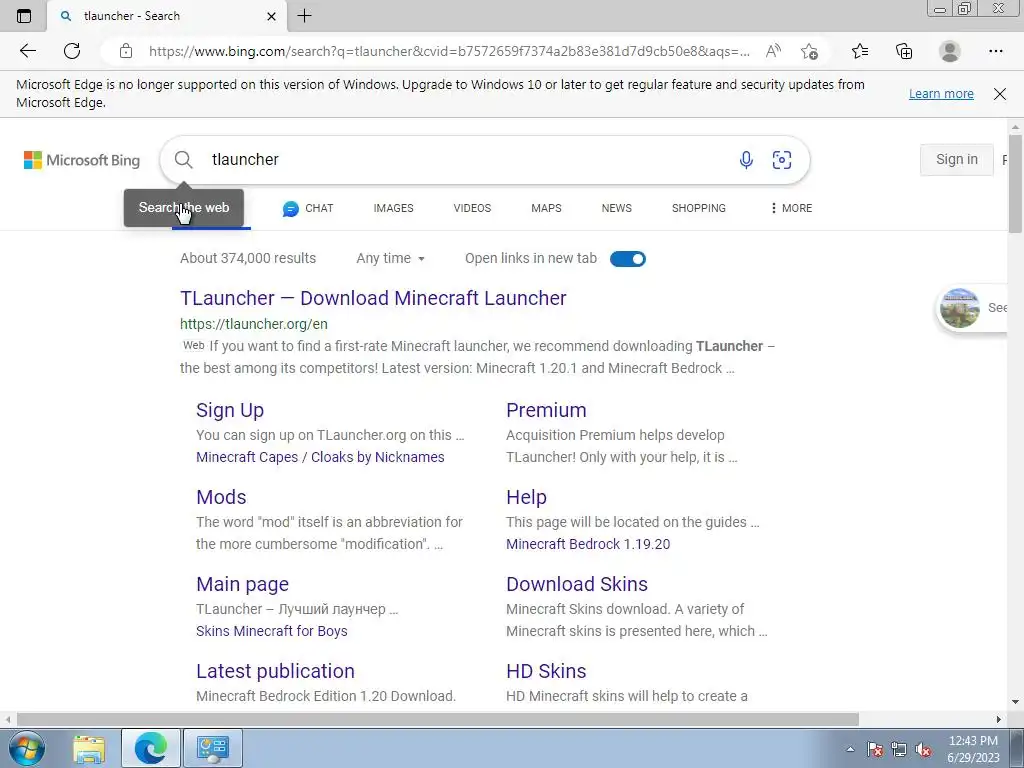
Task: Switch to the MAPS tab
Action: pos(546,208)
